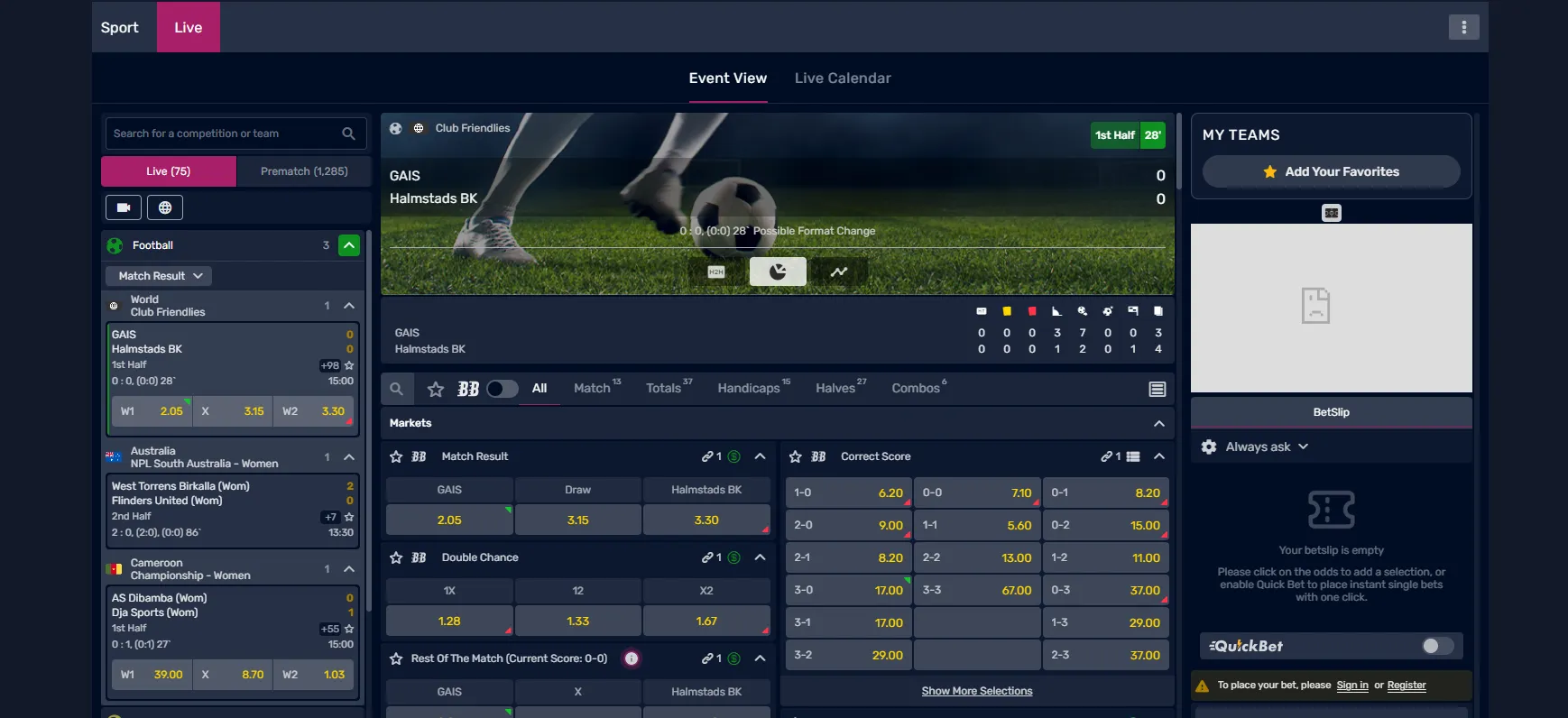
Task: Toggle the Bet Builder switch
Action: click(x=503, y=389)
